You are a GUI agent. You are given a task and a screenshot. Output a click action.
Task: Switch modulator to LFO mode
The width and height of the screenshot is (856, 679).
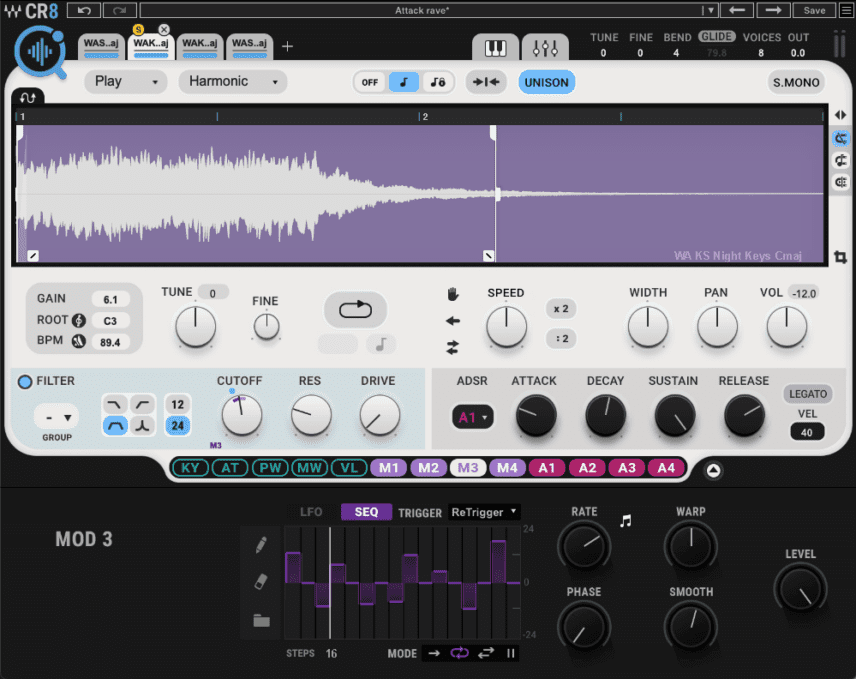pos(311,512)
